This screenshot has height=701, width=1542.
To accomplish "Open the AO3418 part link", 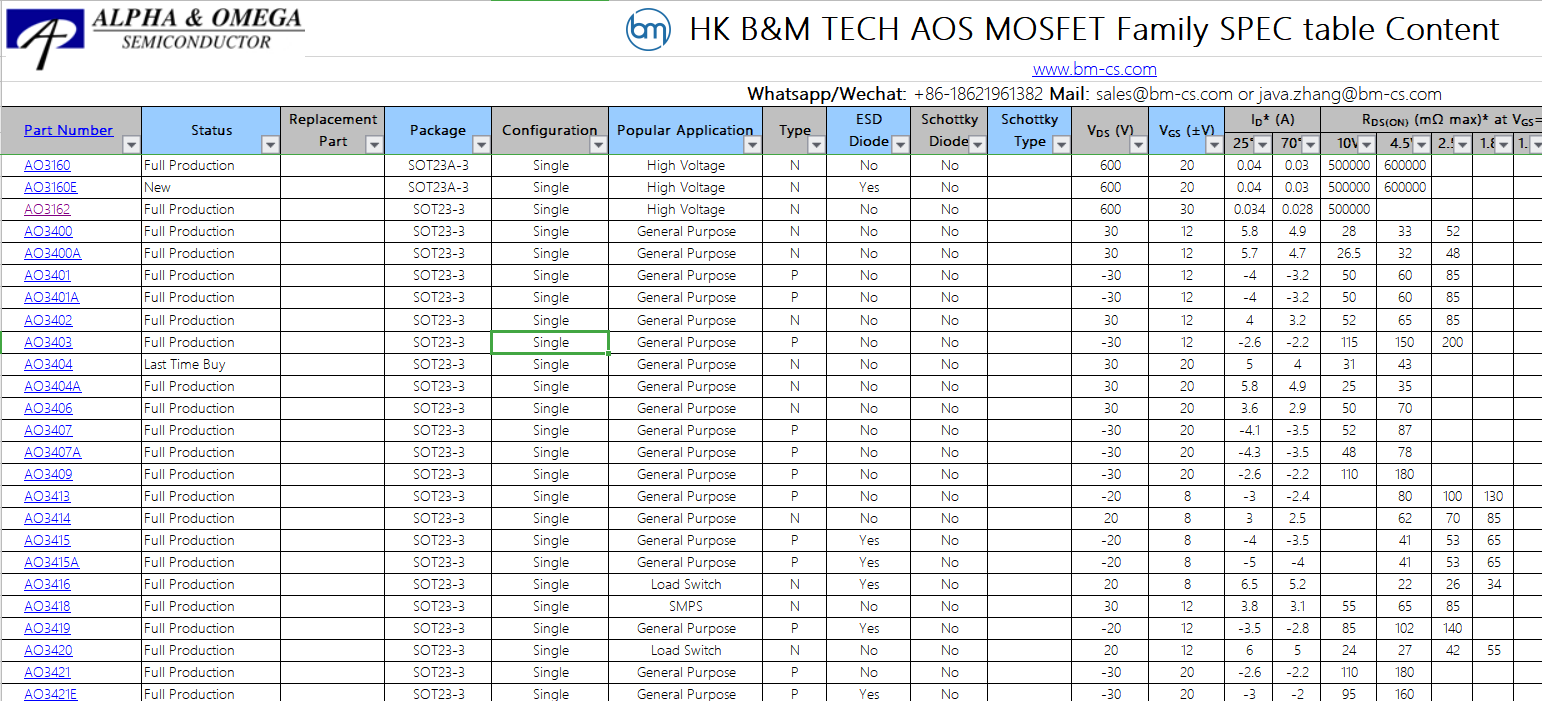I will tap(47, 606).
